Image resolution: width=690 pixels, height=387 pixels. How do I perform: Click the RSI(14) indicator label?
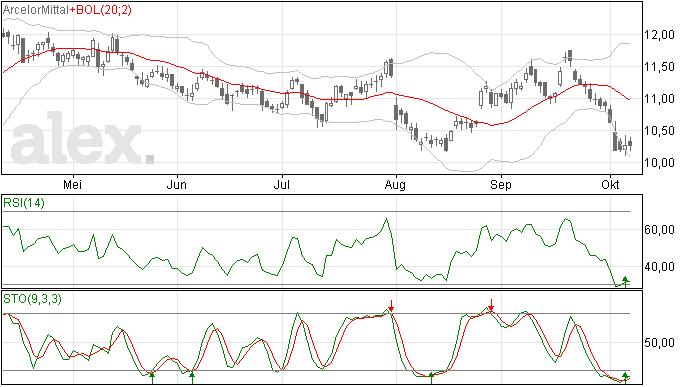[24, 203]
